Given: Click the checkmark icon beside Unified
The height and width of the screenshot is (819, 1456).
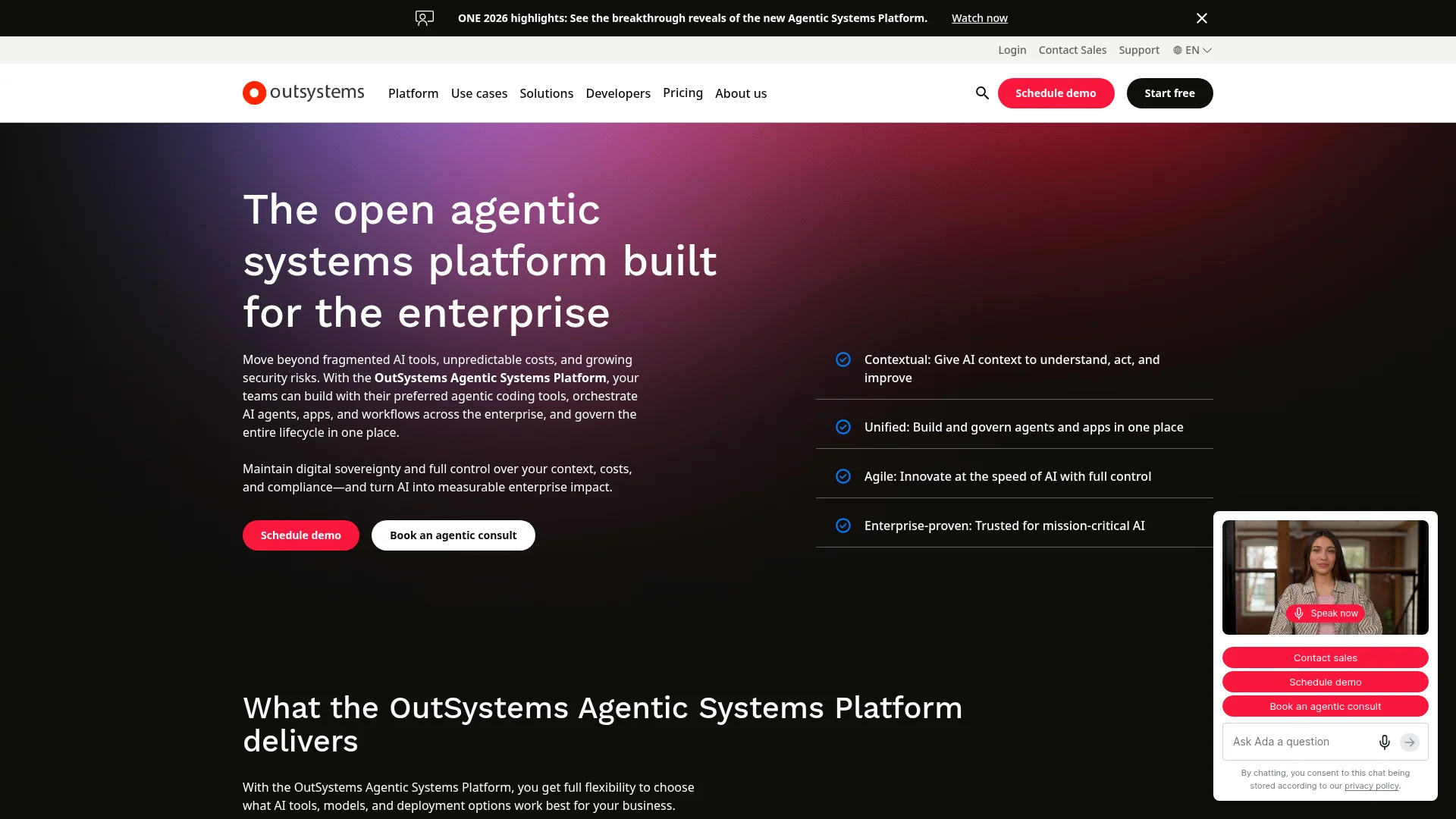Looking at the screenshot, I should pos(843,427).
